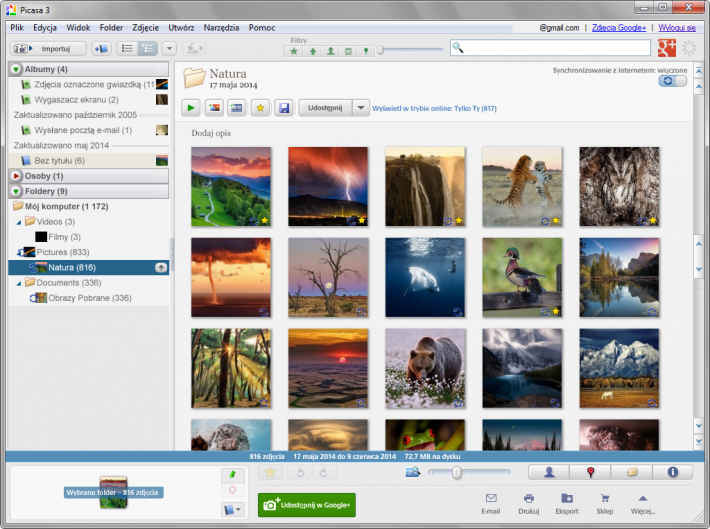Adjust the date range filter slider
Viewport: 710px width, 529px height.
pyautogui.click(x=380, y=50)
